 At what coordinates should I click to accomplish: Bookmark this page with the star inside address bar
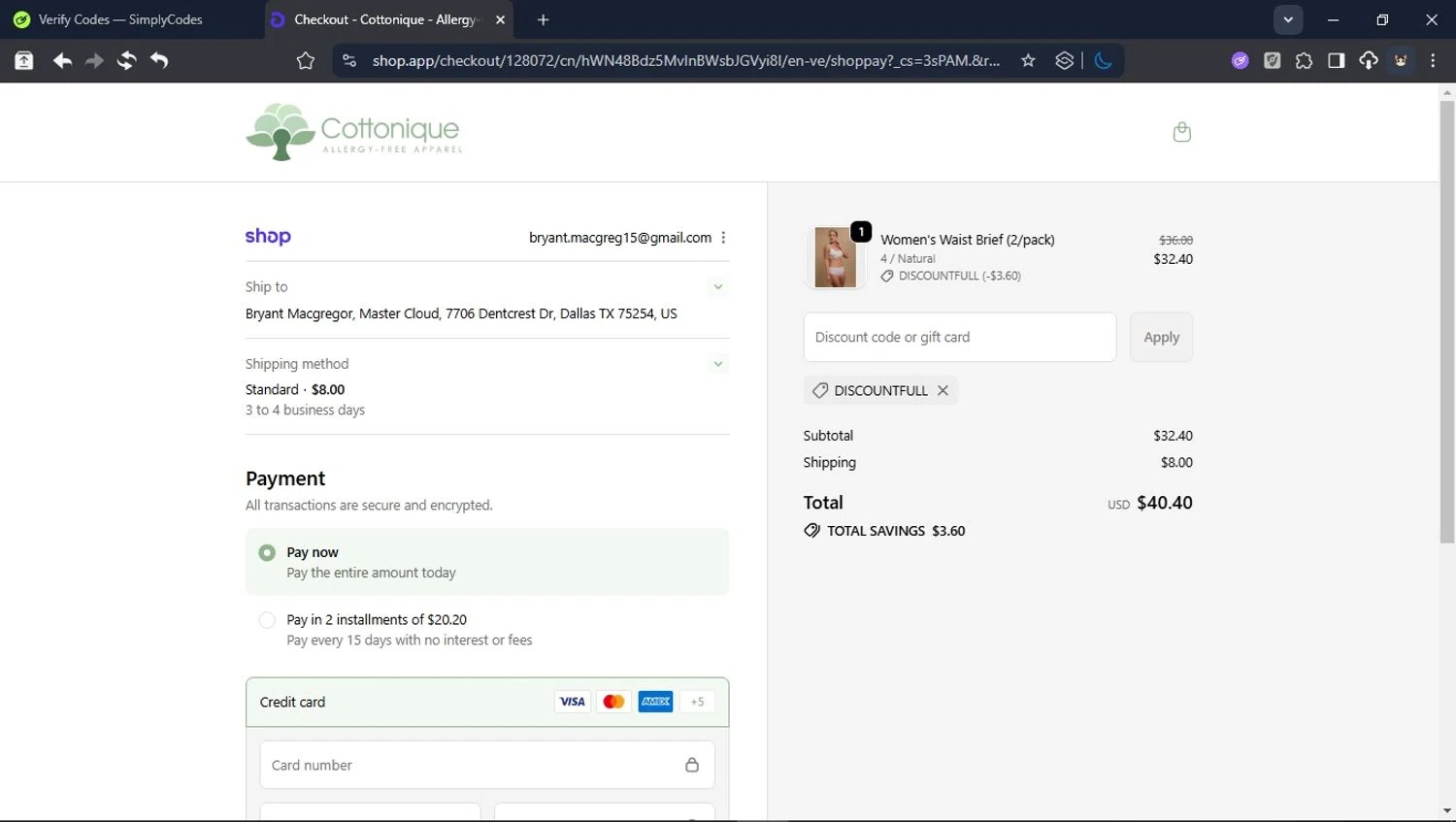click(x=1028, y=60)
